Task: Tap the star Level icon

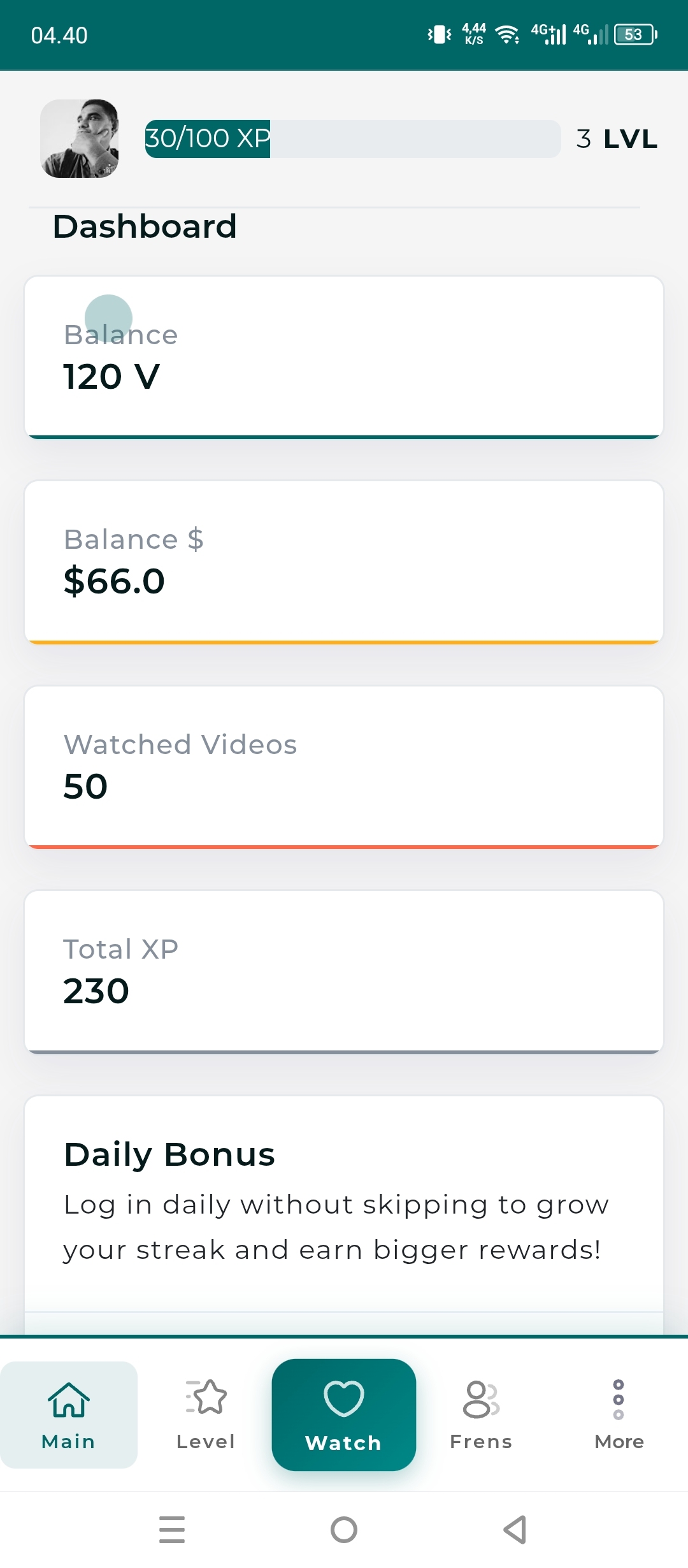Action: tap(206, 1397)
